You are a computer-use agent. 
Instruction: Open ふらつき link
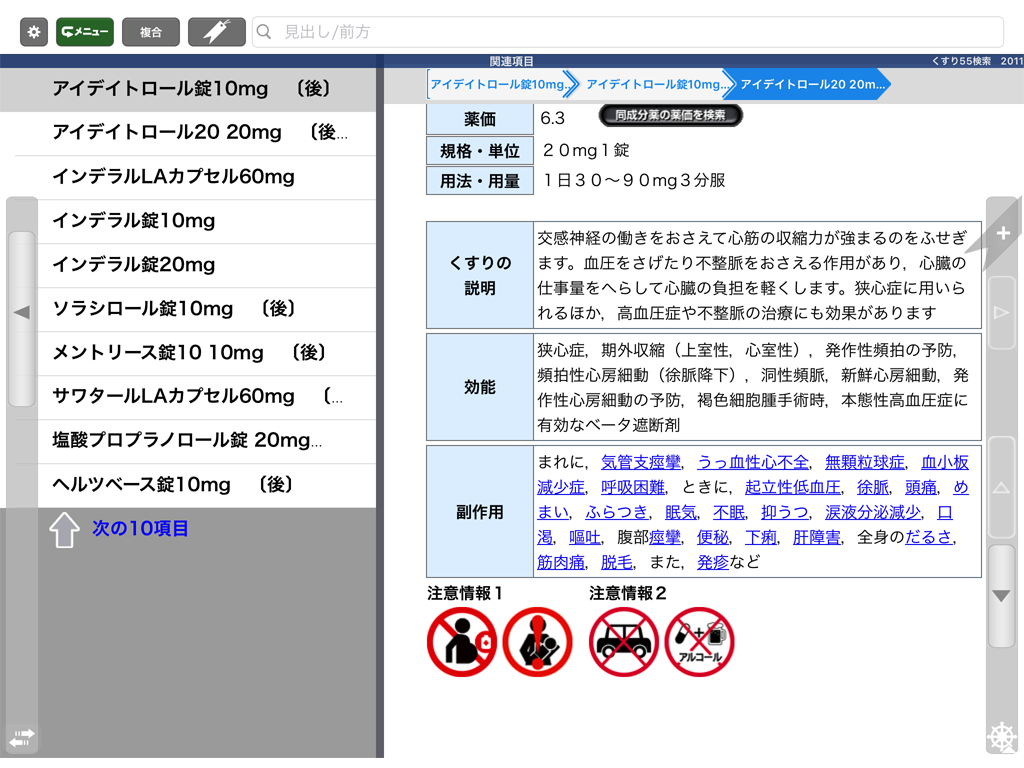click(616, 512)
